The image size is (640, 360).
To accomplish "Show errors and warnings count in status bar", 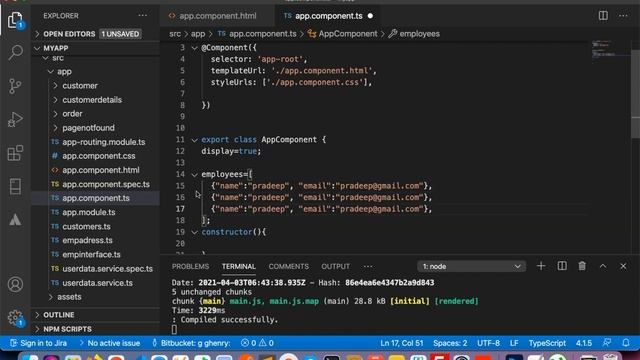I will [257, 343].
